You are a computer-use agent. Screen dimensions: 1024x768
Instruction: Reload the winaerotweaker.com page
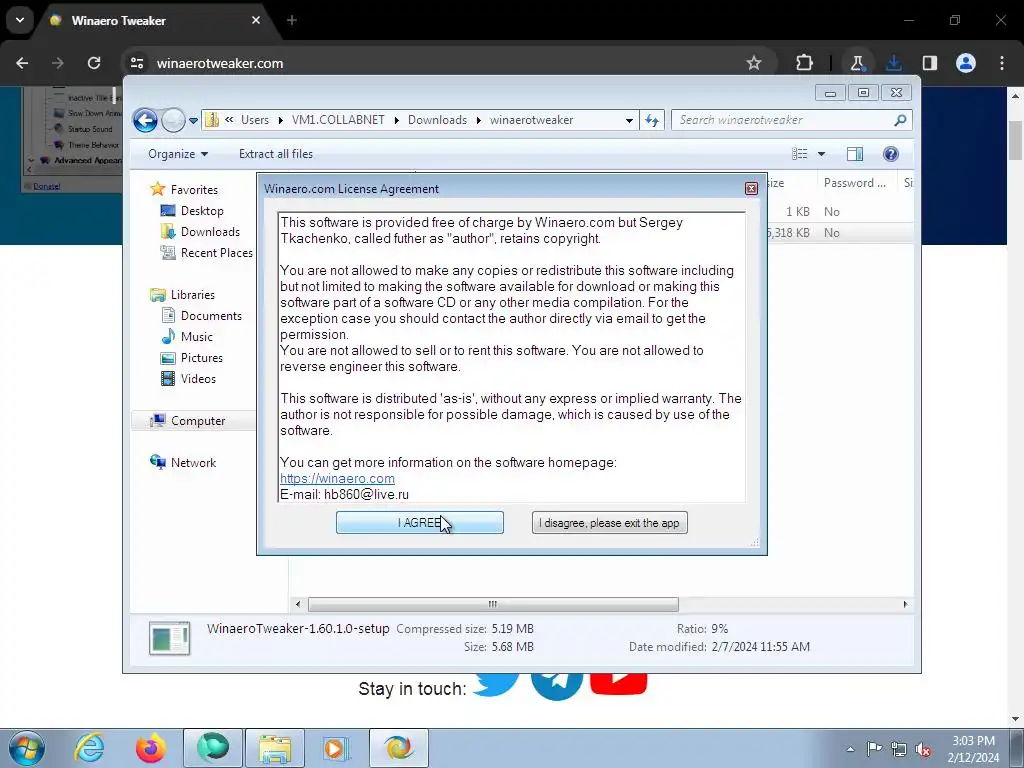pyautogui.click(x=94, y=63)
